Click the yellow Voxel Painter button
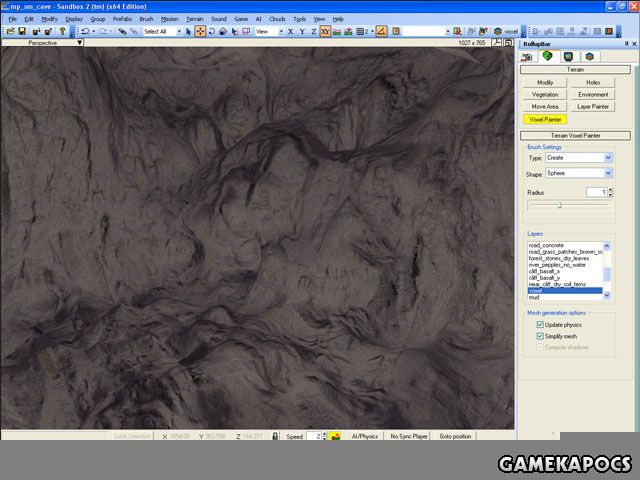 (545, 120)
